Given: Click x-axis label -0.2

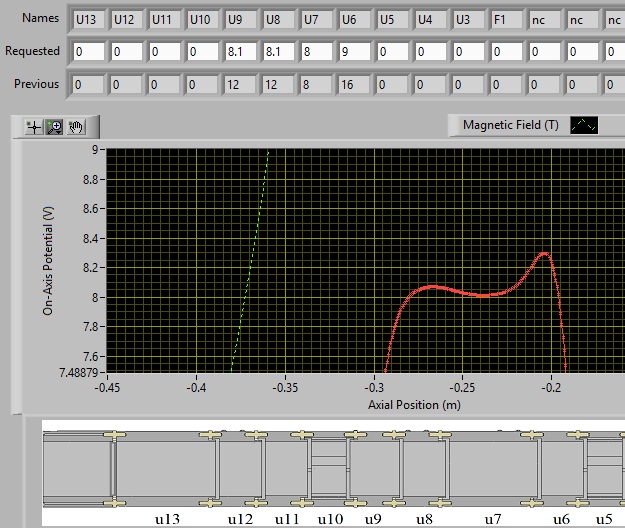Looking at the screenshot, I should click(552, 387).
